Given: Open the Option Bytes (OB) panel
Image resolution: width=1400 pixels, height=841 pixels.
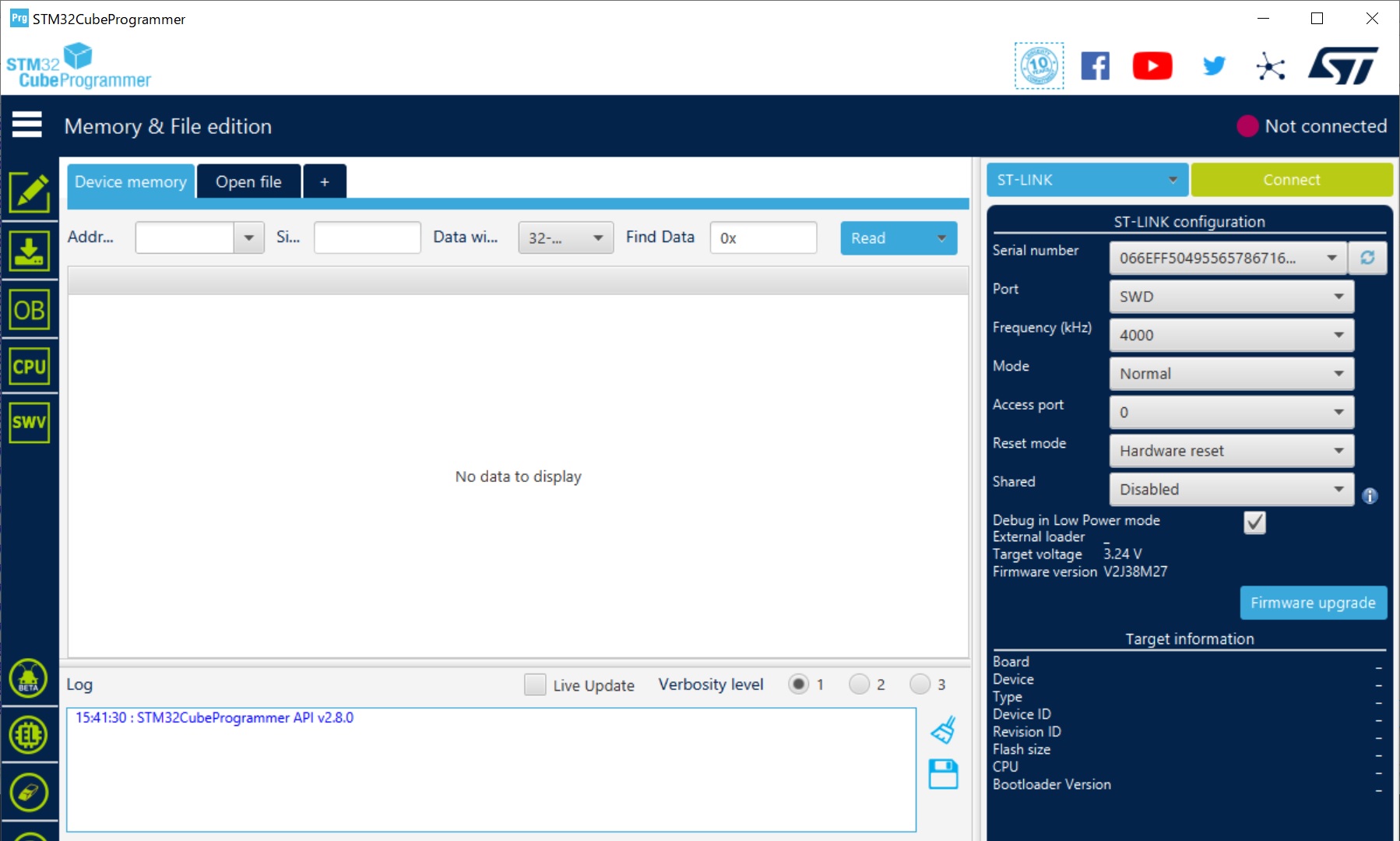Looking at the screenshot, I should [x=30, y=310].
